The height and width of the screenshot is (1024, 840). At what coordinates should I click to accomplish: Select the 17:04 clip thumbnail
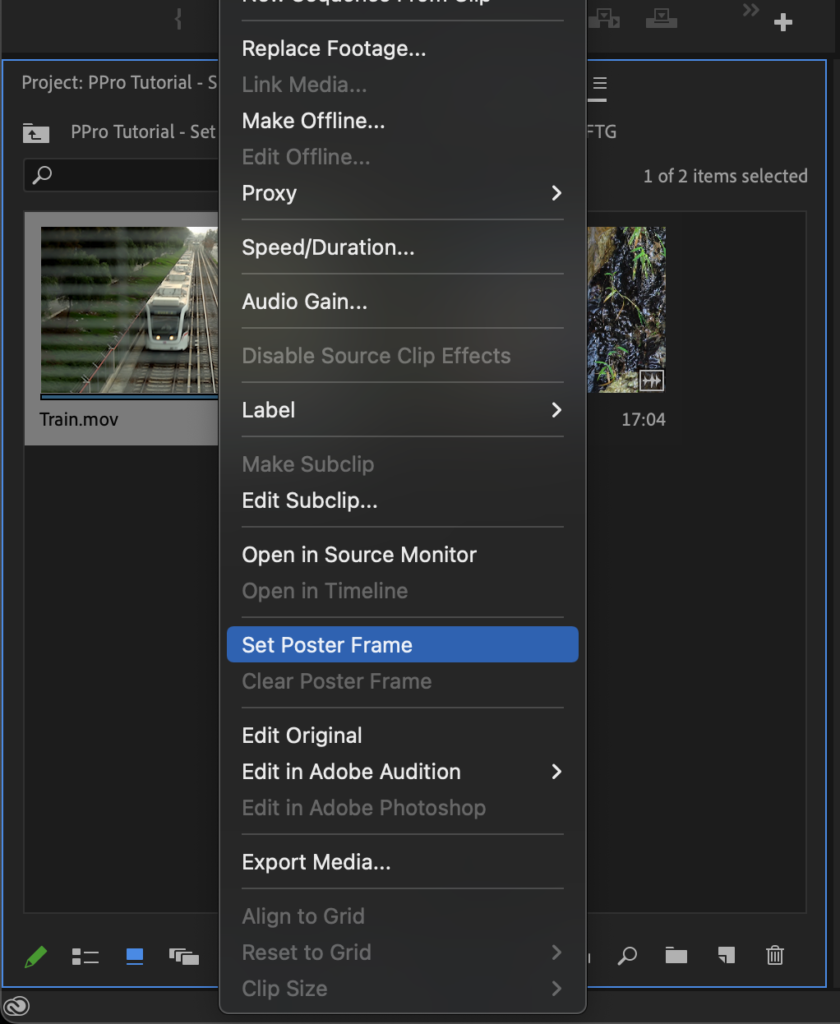[x=626, y=310]
